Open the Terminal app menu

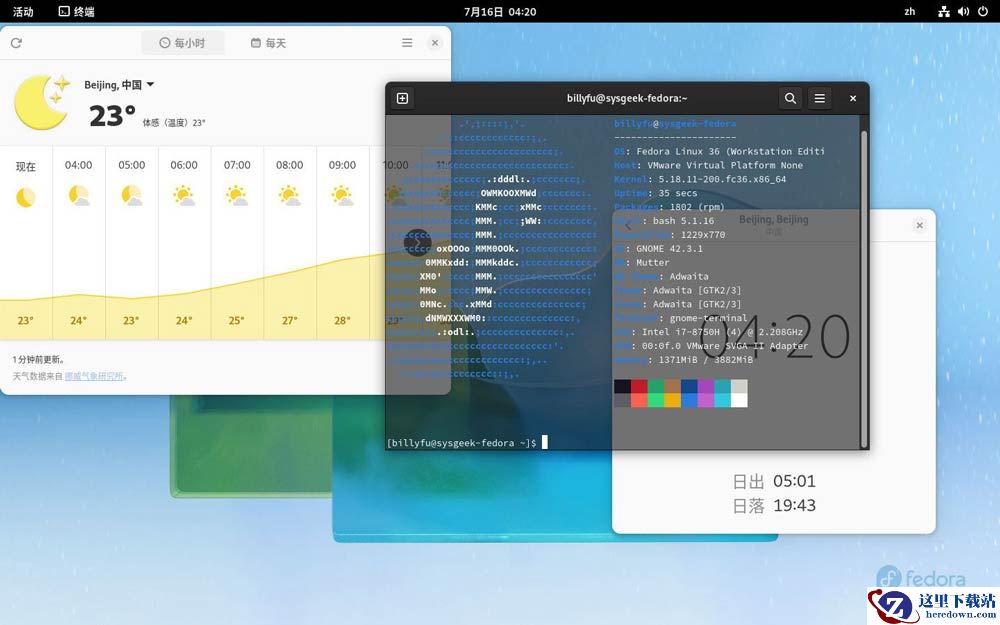point(77,11)
